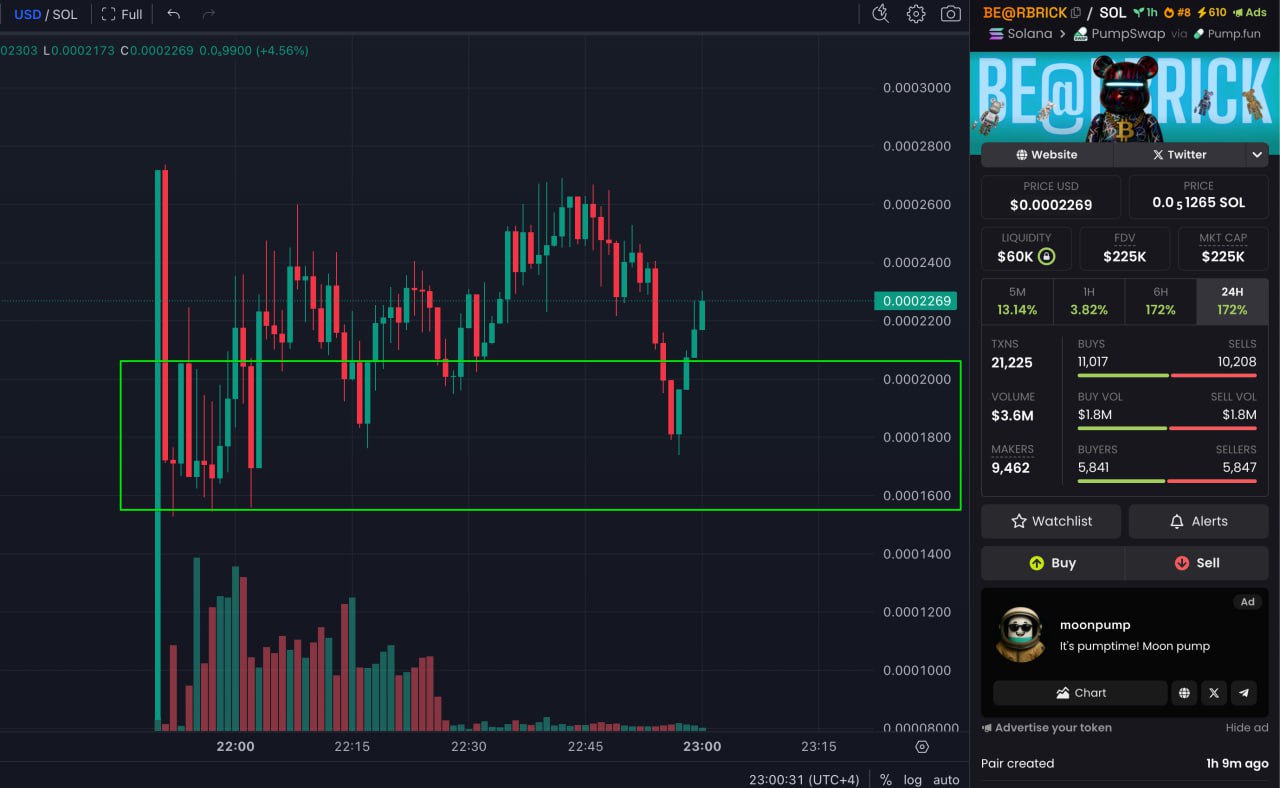This screenshot has height=788, width=1280.
Task: Take a chart snapshot with camera icon
Action: [x=951, y=14]
